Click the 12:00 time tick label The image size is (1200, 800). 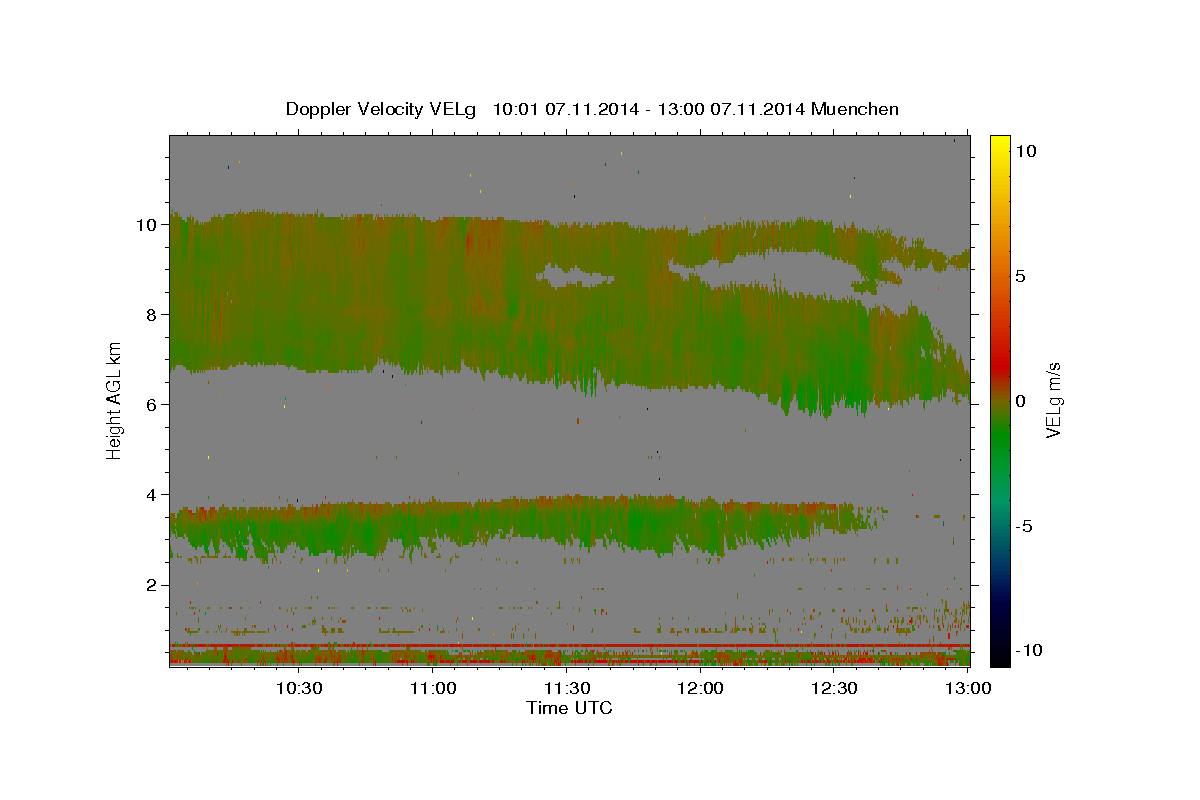701,688
